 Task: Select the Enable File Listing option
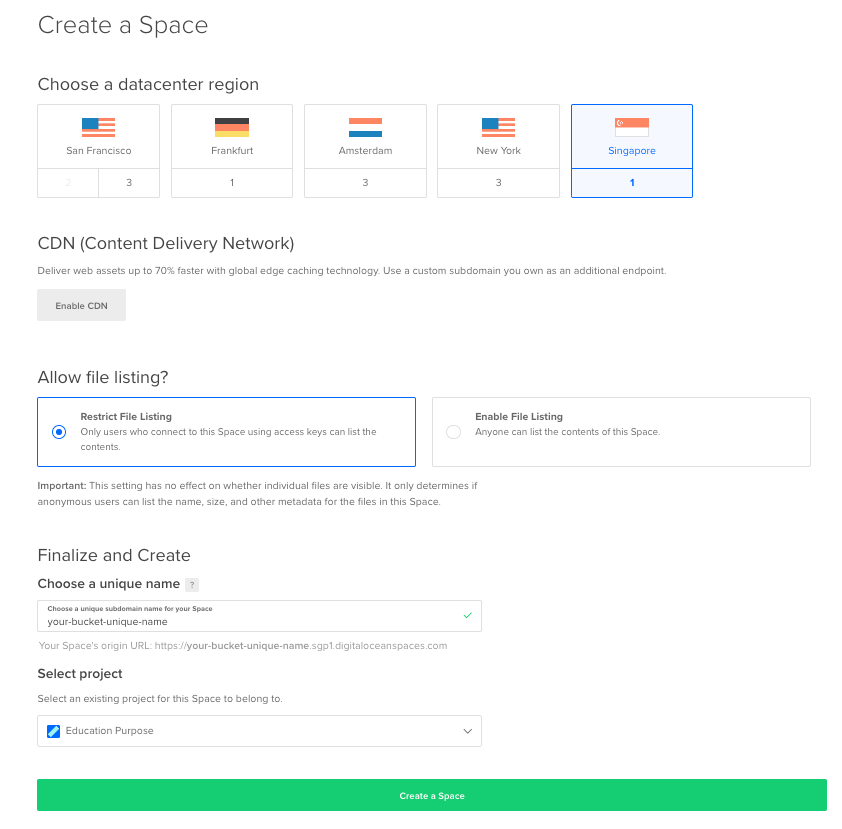coord(453,430)
